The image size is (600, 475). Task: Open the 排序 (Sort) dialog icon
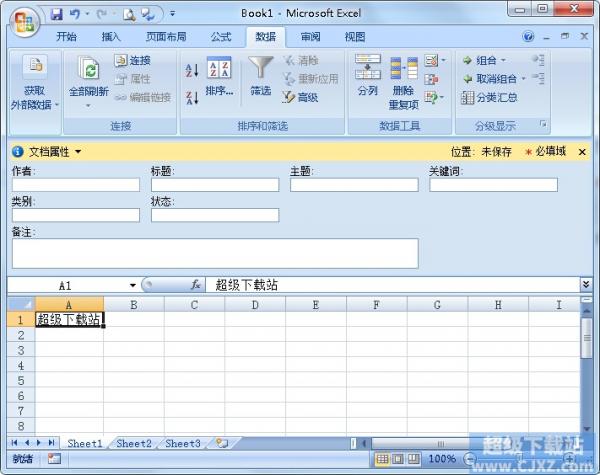point(219,76)
